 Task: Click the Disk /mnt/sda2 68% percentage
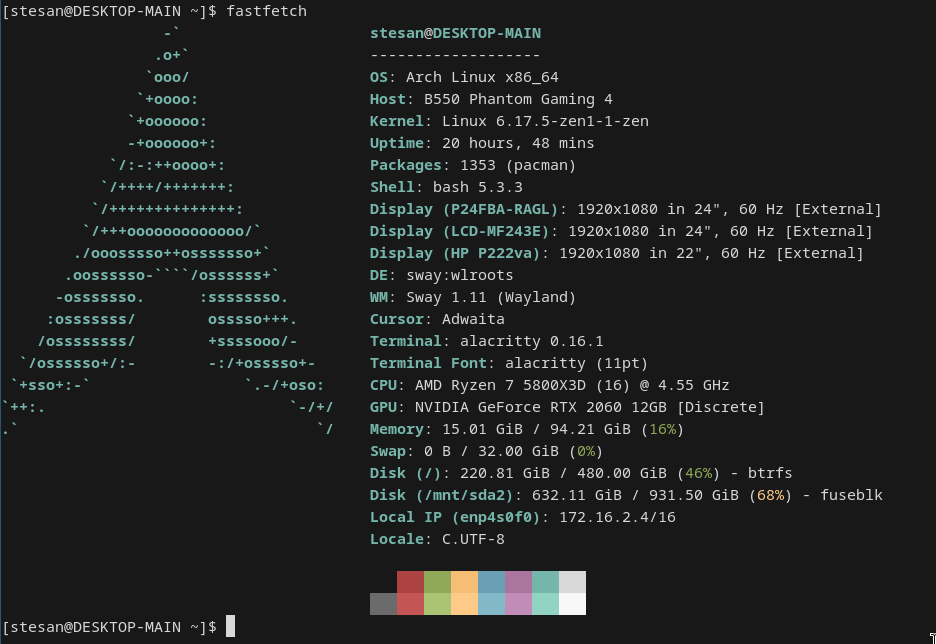click(x=770, y=495)
